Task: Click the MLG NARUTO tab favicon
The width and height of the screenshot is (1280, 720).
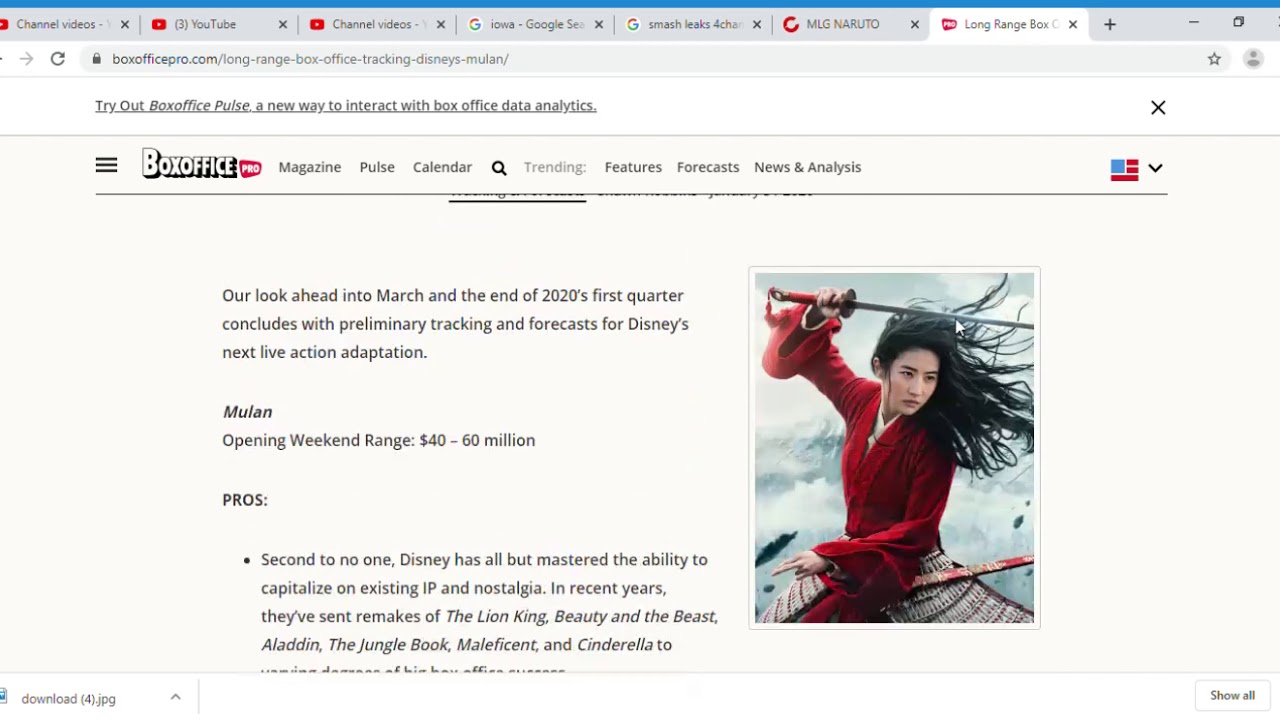Action: click(x=791, y=24)
